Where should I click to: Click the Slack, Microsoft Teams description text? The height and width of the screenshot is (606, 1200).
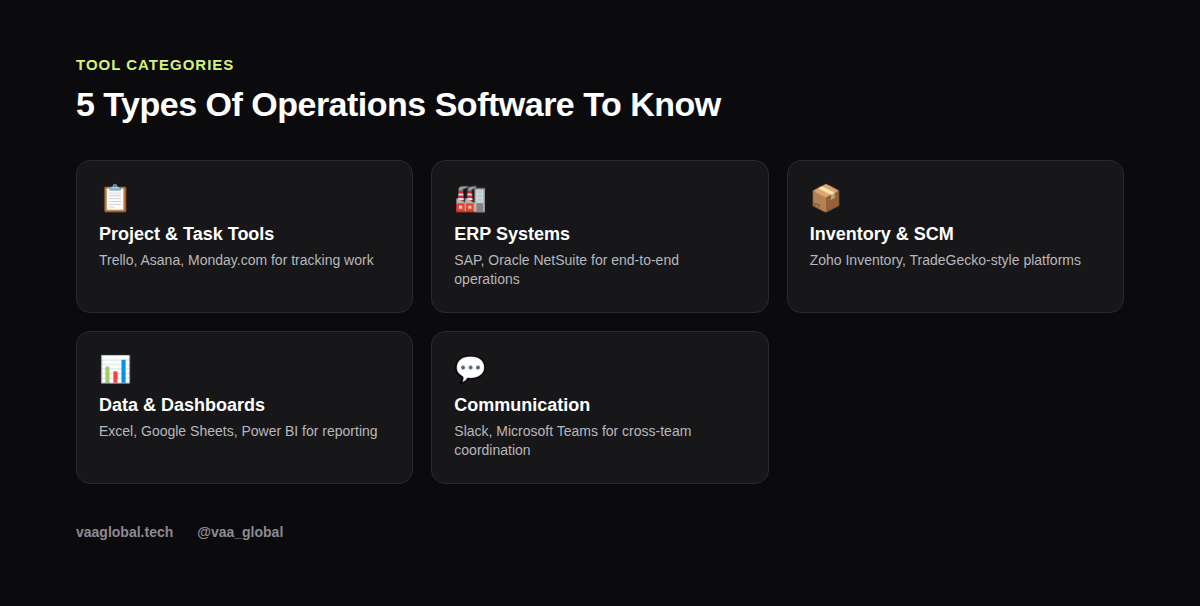click(572, 441)
